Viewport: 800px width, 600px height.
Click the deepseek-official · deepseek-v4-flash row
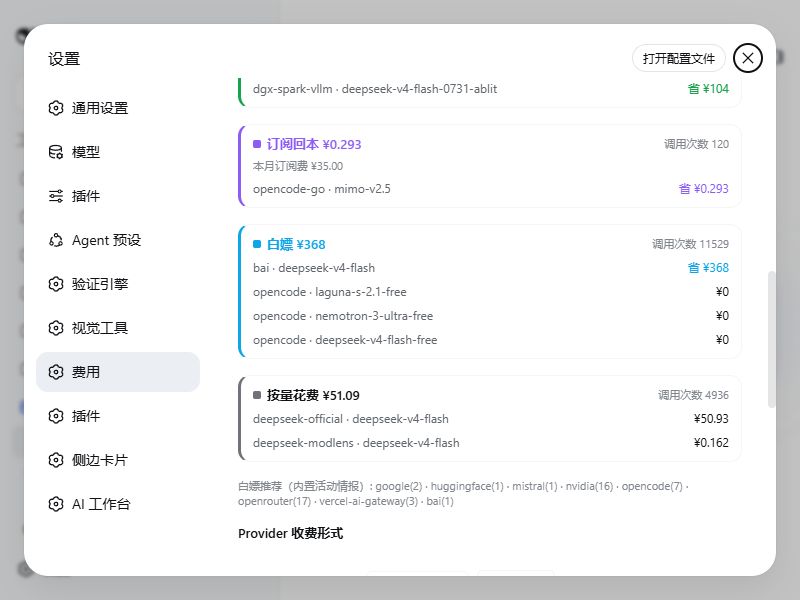[490, 419]
